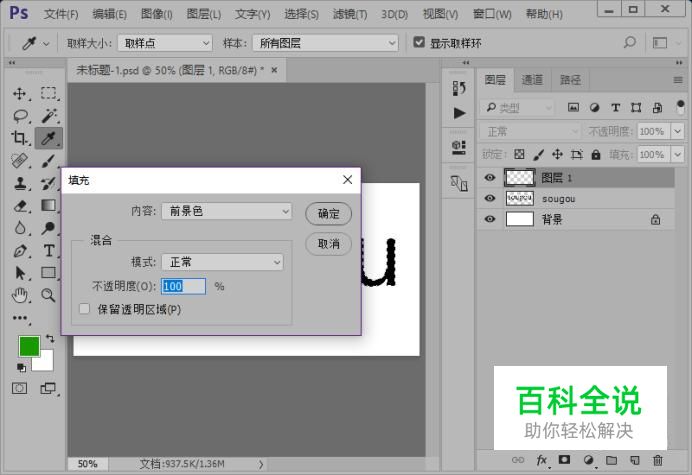Add a layer mask

coord(564,460)
